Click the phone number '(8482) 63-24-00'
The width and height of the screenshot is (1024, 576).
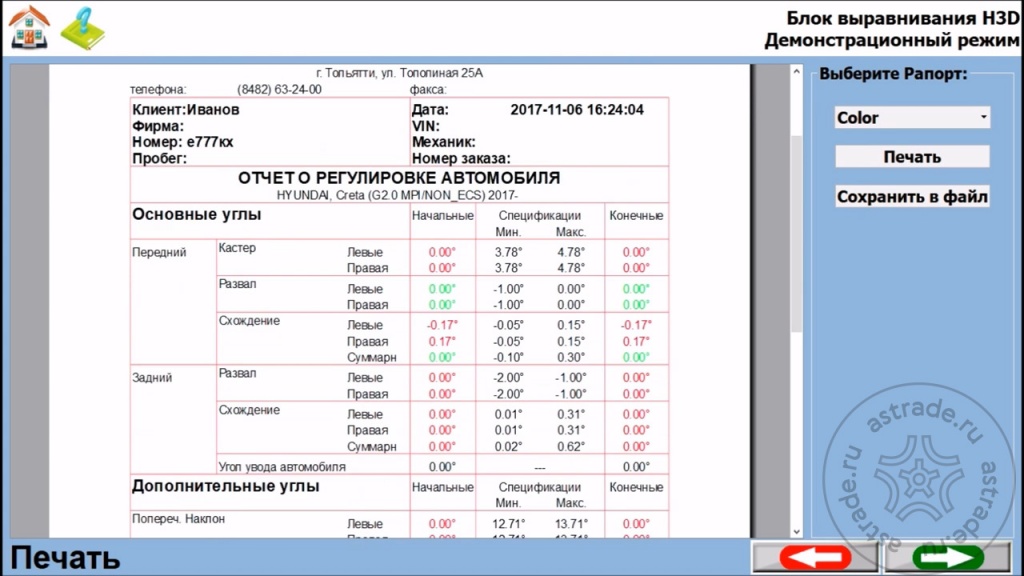click(279, 89)
